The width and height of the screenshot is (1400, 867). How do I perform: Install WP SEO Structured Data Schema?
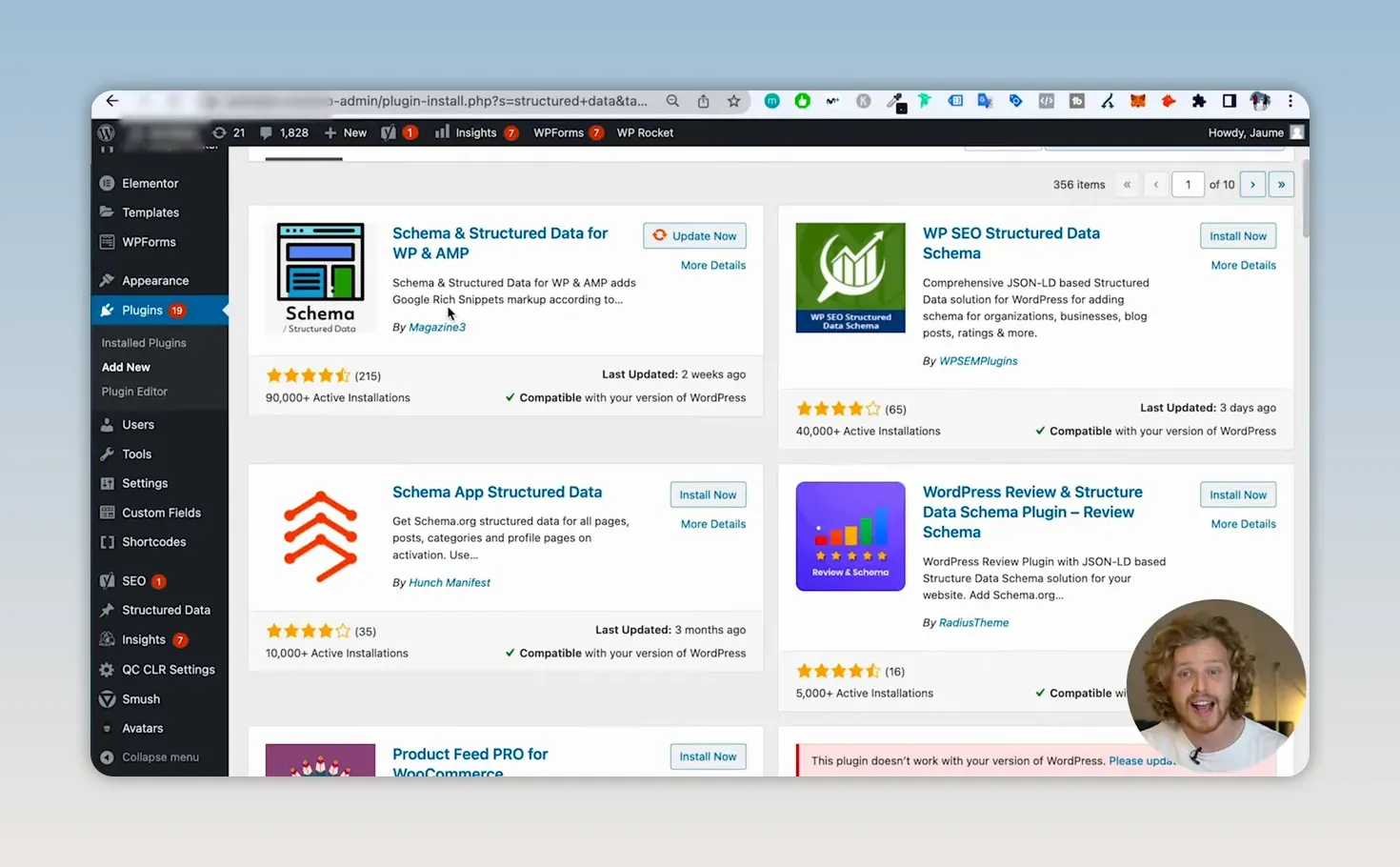tap(1238, 236)
